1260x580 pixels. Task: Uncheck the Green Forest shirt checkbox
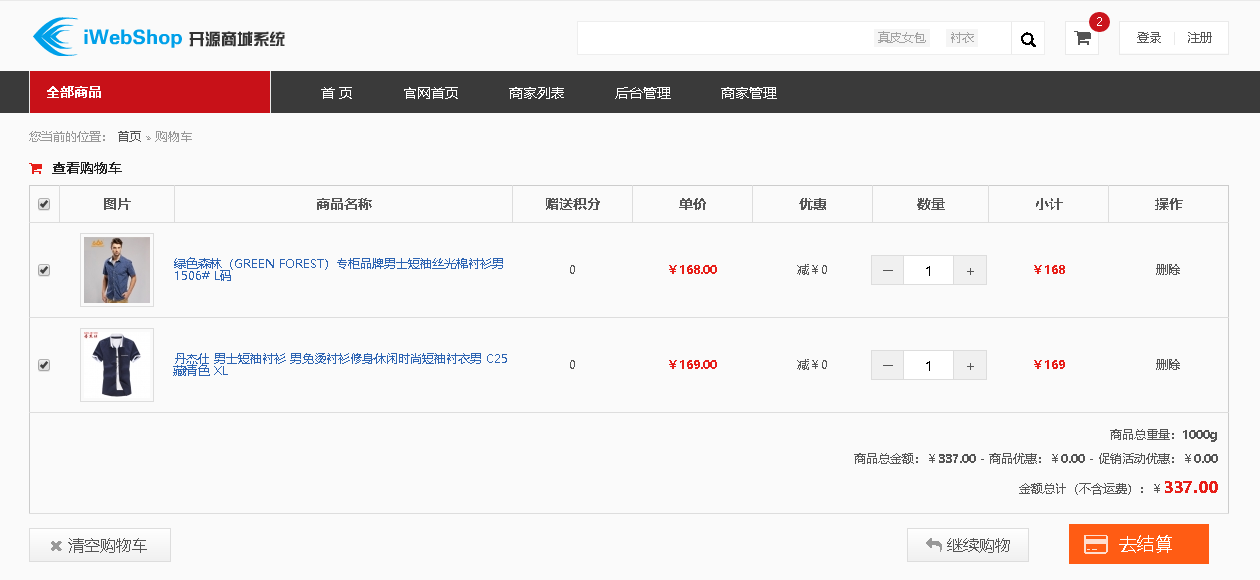44,270
